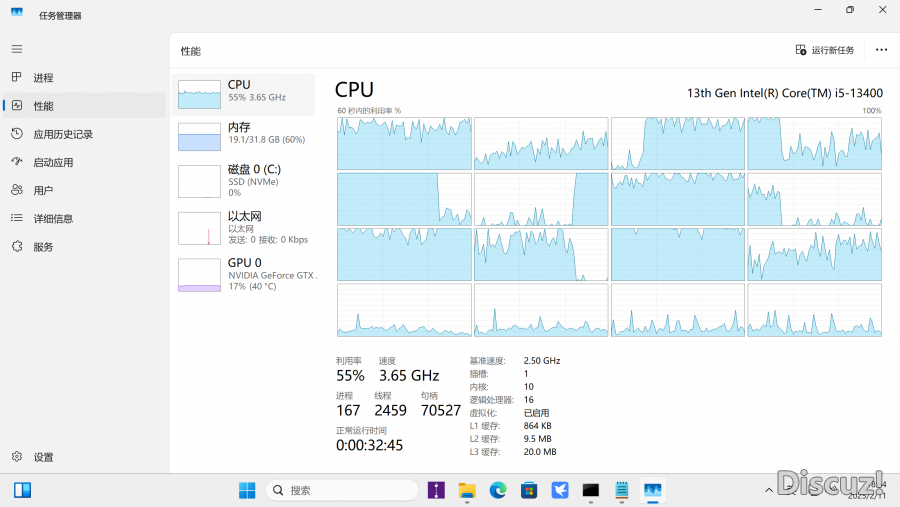Switch to the 服务 services page

(43, 246)
